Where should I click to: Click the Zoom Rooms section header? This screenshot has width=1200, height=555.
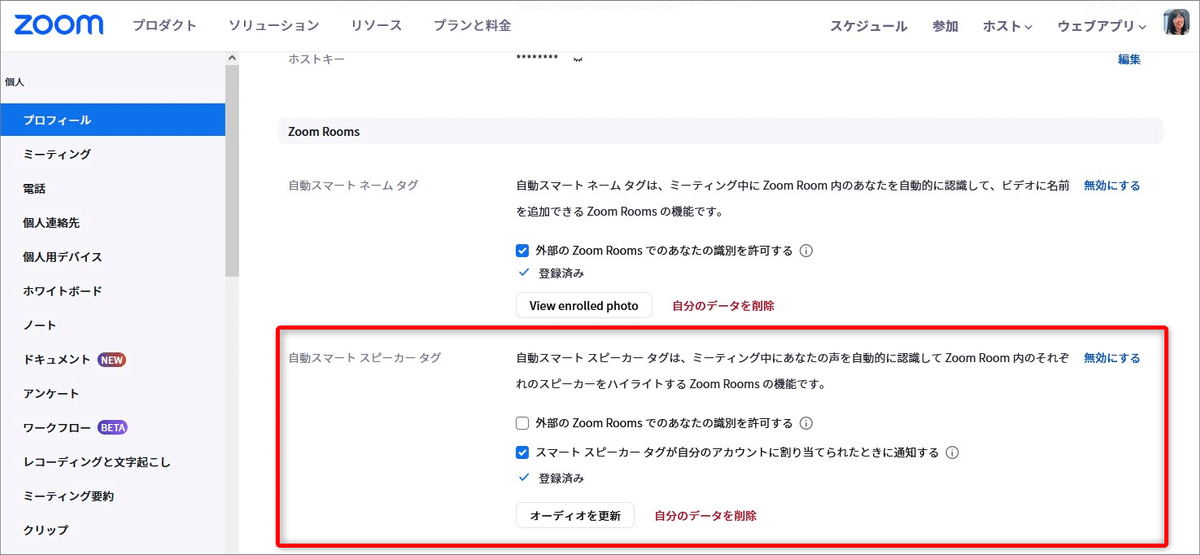click(720, 131)
